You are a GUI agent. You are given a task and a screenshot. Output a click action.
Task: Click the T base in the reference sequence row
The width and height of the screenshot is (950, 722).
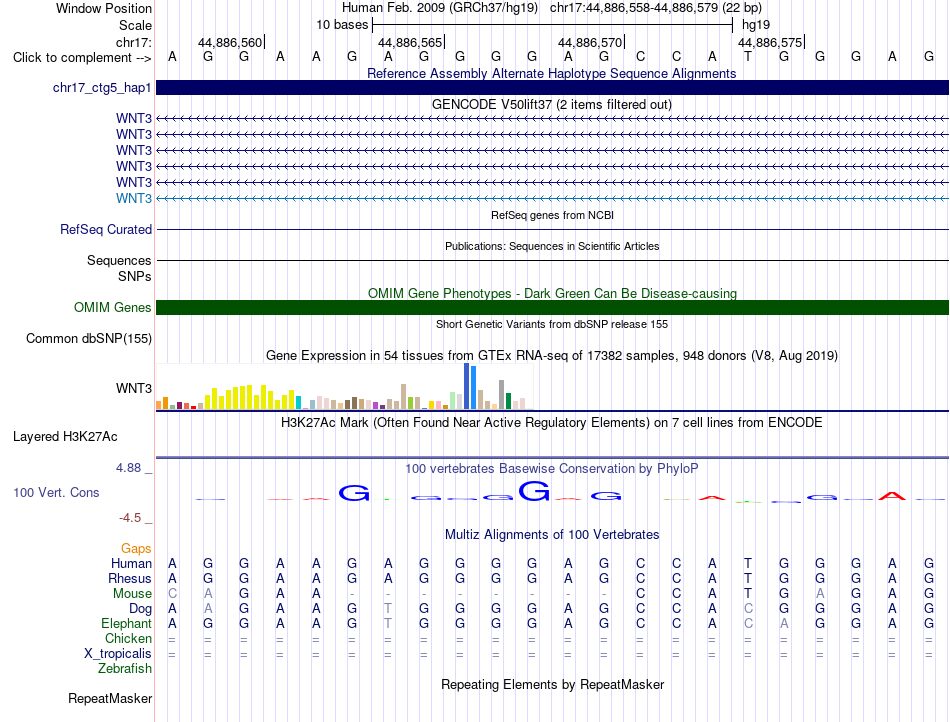click(748, 57)
